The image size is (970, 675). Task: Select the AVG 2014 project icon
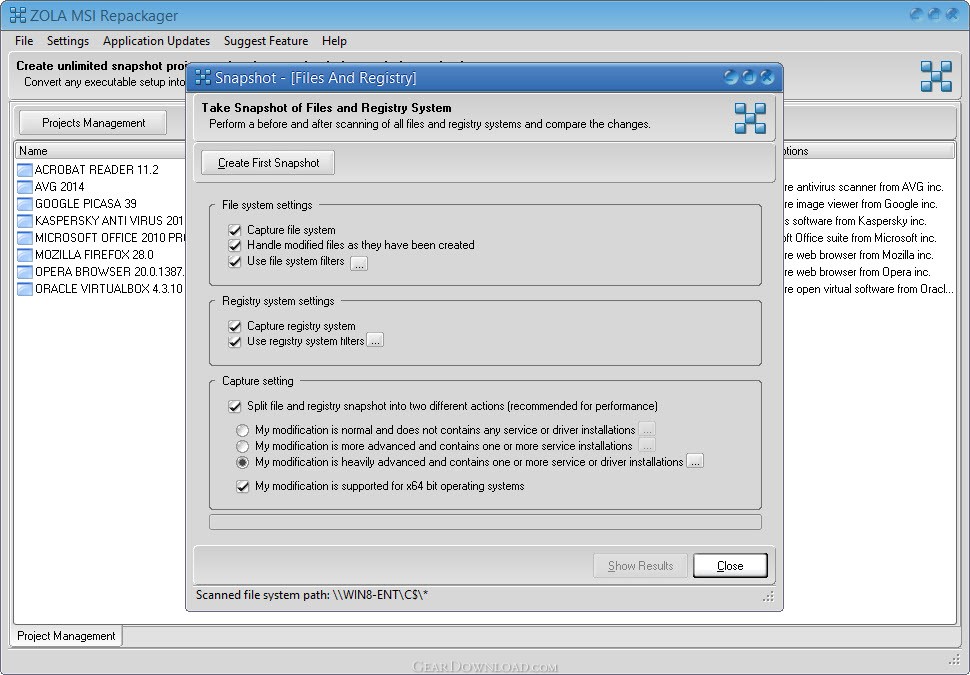(x=25, y=186)
